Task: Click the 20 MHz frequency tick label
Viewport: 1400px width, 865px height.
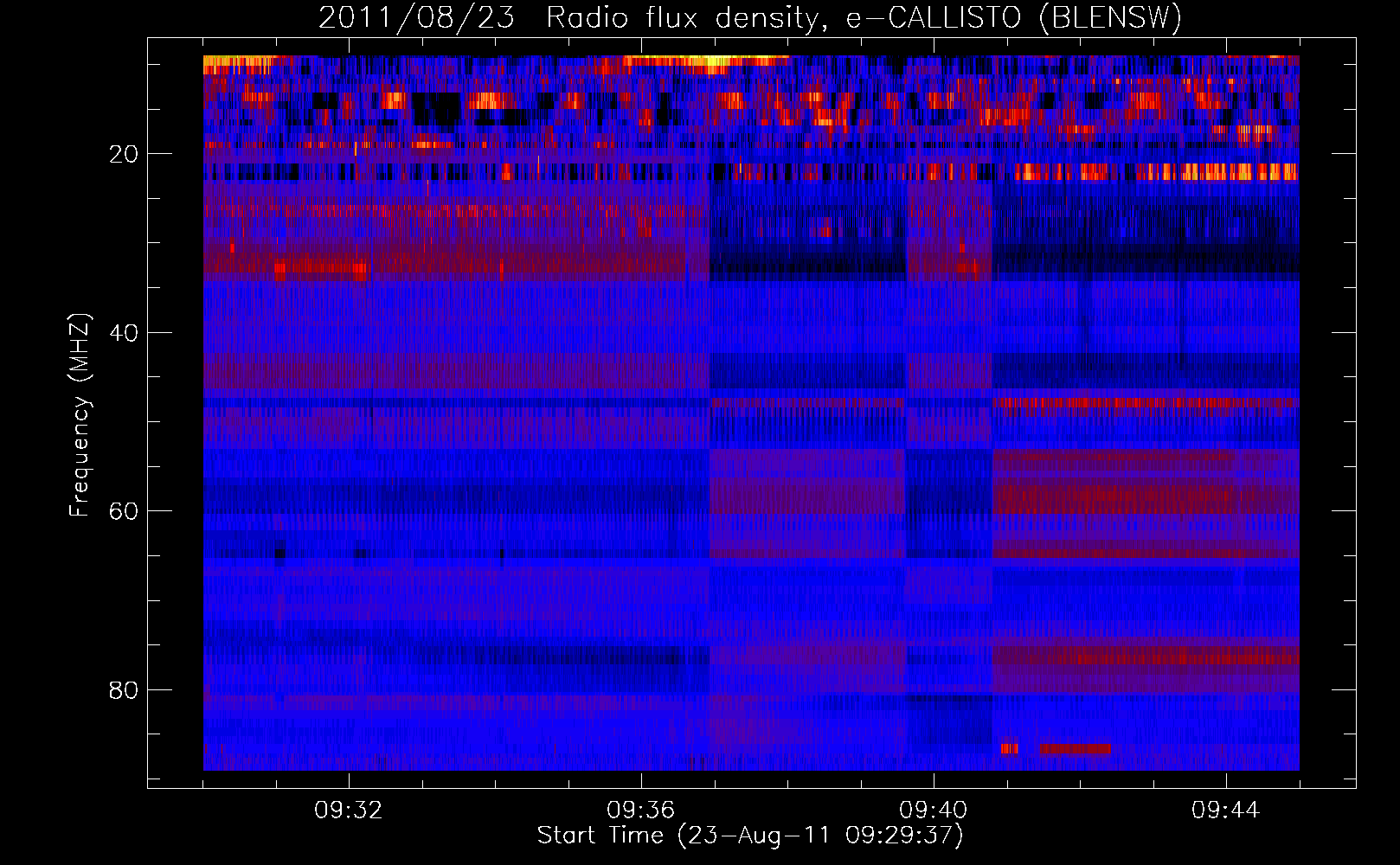Action: [125, 154]
